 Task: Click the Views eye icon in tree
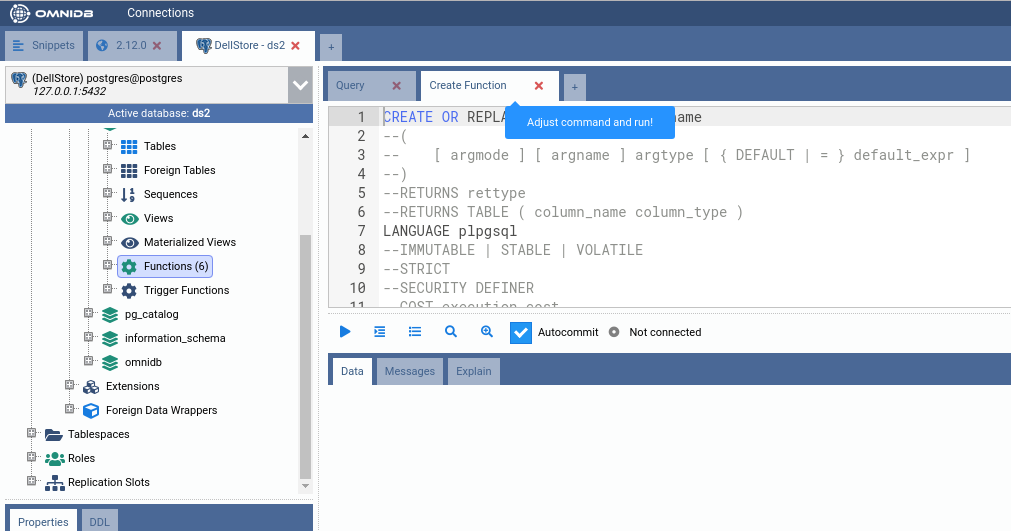point(129,218)
